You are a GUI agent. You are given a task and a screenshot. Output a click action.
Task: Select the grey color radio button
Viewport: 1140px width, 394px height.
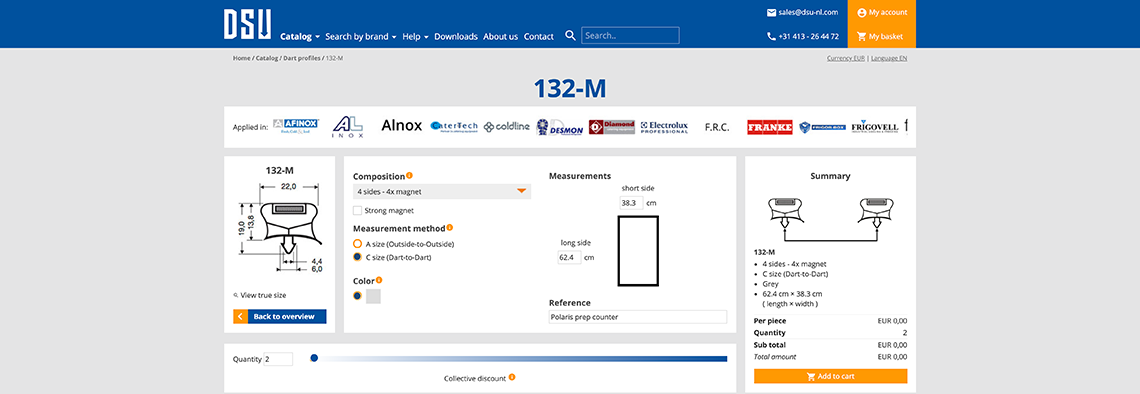pos(357,296)
